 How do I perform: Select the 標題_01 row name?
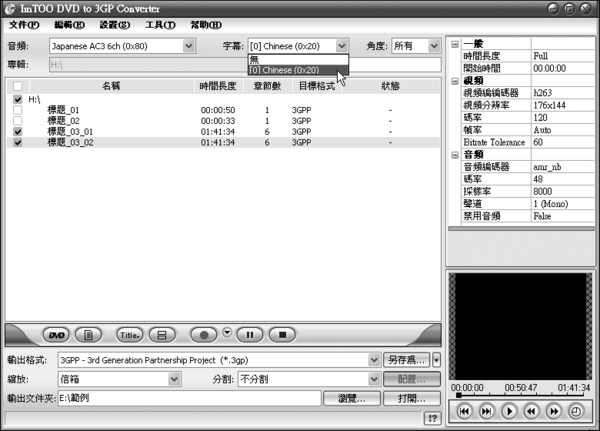64,110
